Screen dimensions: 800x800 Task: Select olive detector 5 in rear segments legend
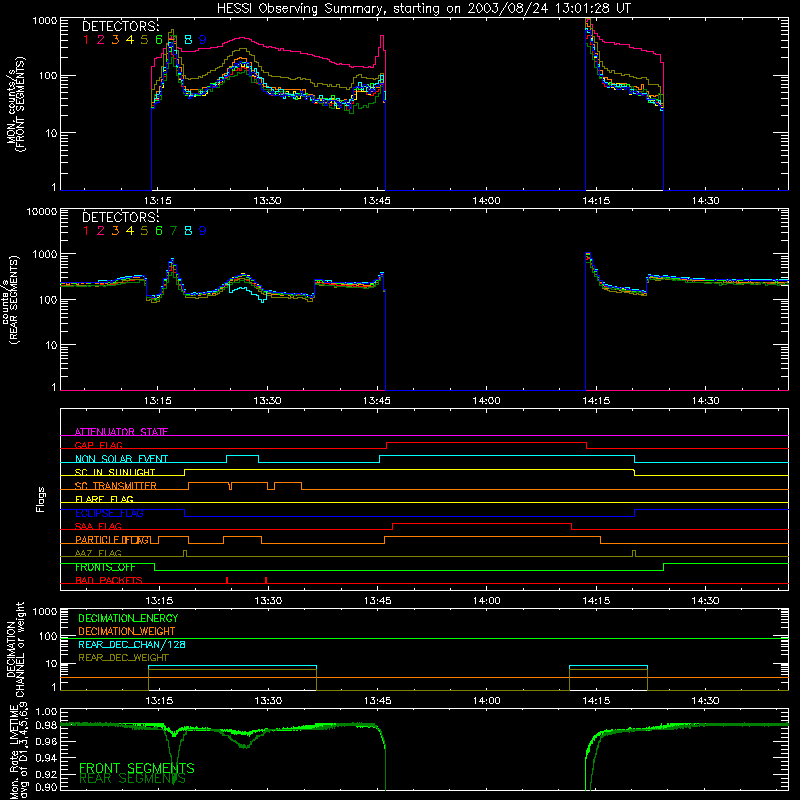click(x=144, y=231)
